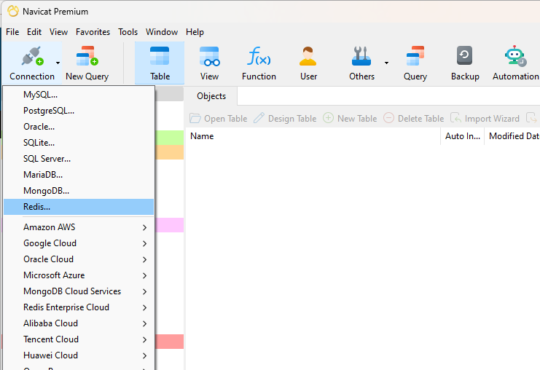The width and height of the screenshot is (540, 370).
Task: Click the Others tools icon
Action: pyautogui.click(x=361, y=56)
